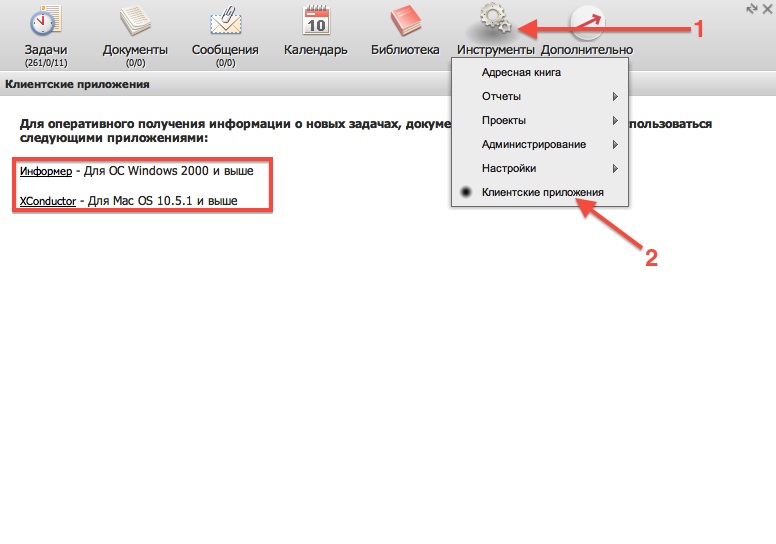Select the bullet beside Клиентские приложения menu entry
Screen dimensions: 776x544
465,192
